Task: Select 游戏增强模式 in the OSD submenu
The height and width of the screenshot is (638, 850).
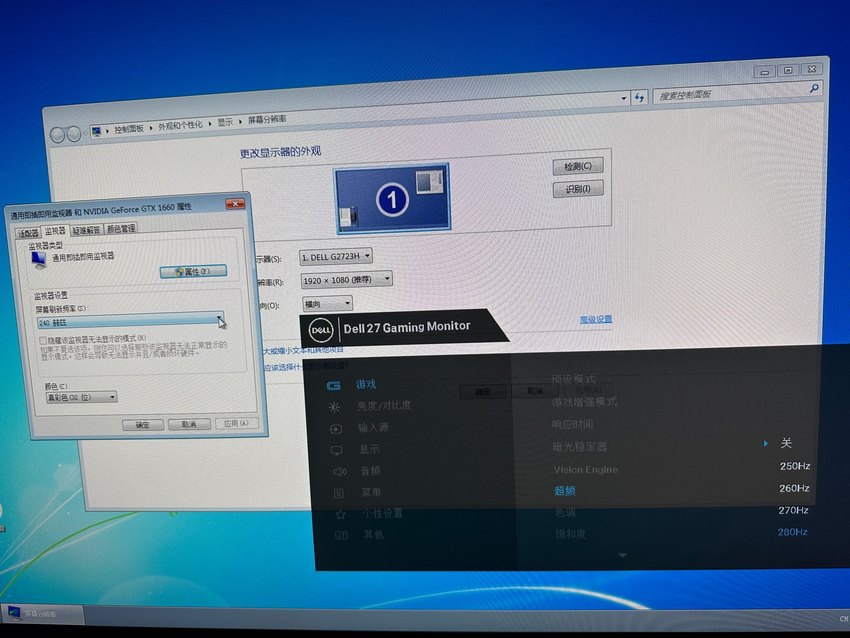Action: point(584,402)
